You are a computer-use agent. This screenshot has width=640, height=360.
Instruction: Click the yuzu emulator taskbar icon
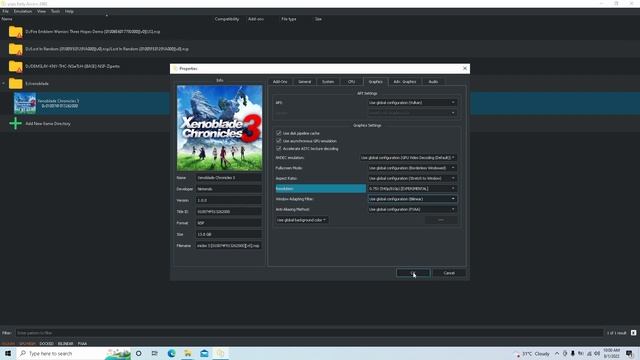click(x=220, y=353)
